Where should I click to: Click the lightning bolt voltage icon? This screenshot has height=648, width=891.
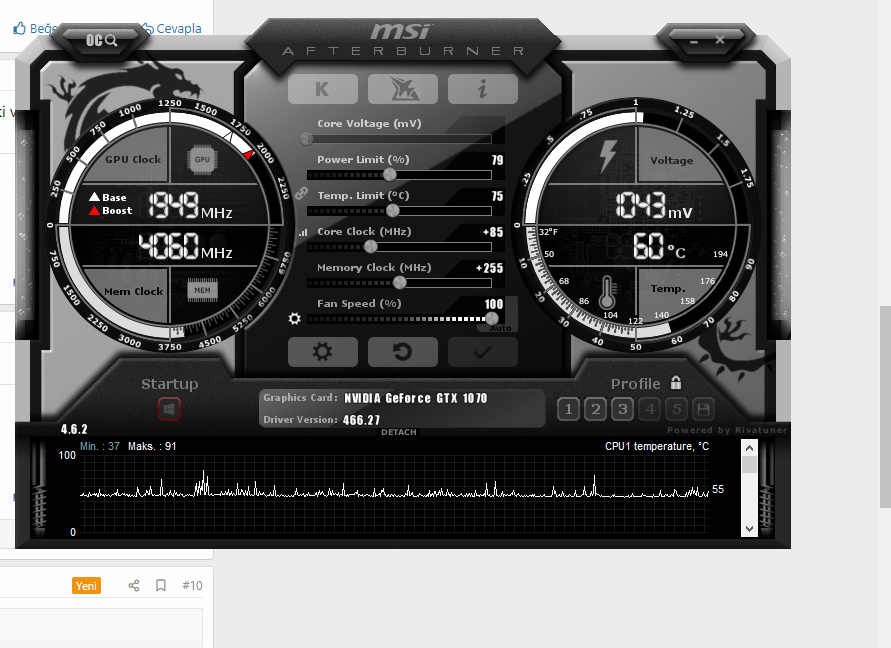(608, 156)
